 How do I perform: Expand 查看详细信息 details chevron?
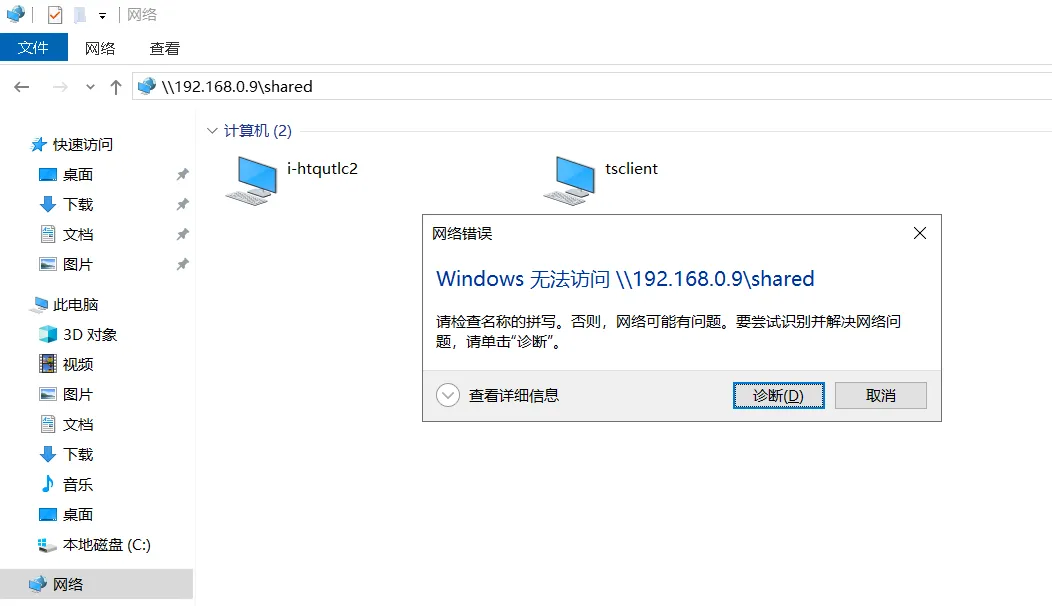click(x=448, y=395)
